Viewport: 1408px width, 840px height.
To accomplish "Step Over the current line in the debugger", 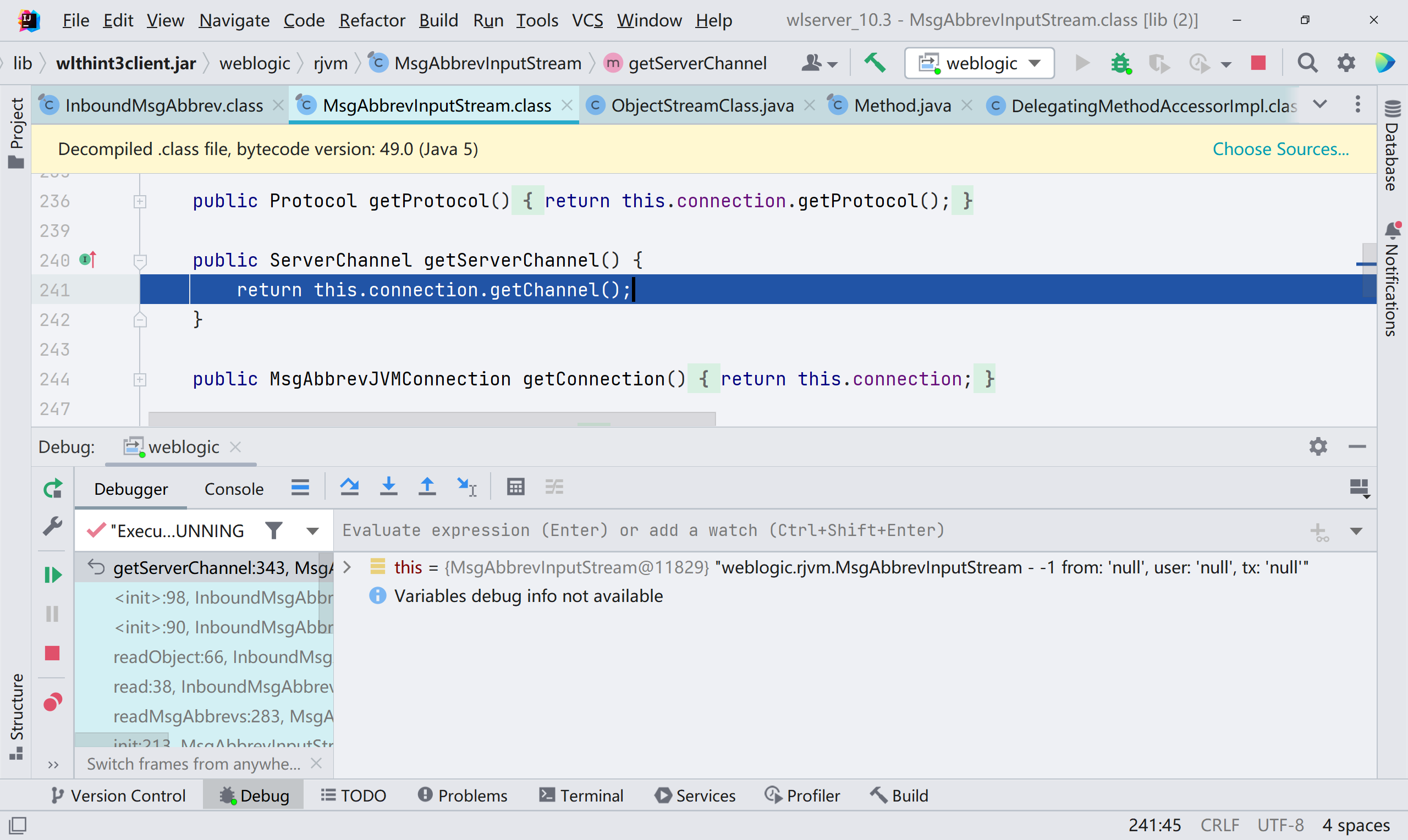I will pyautogui.click(x=349, y=487).
